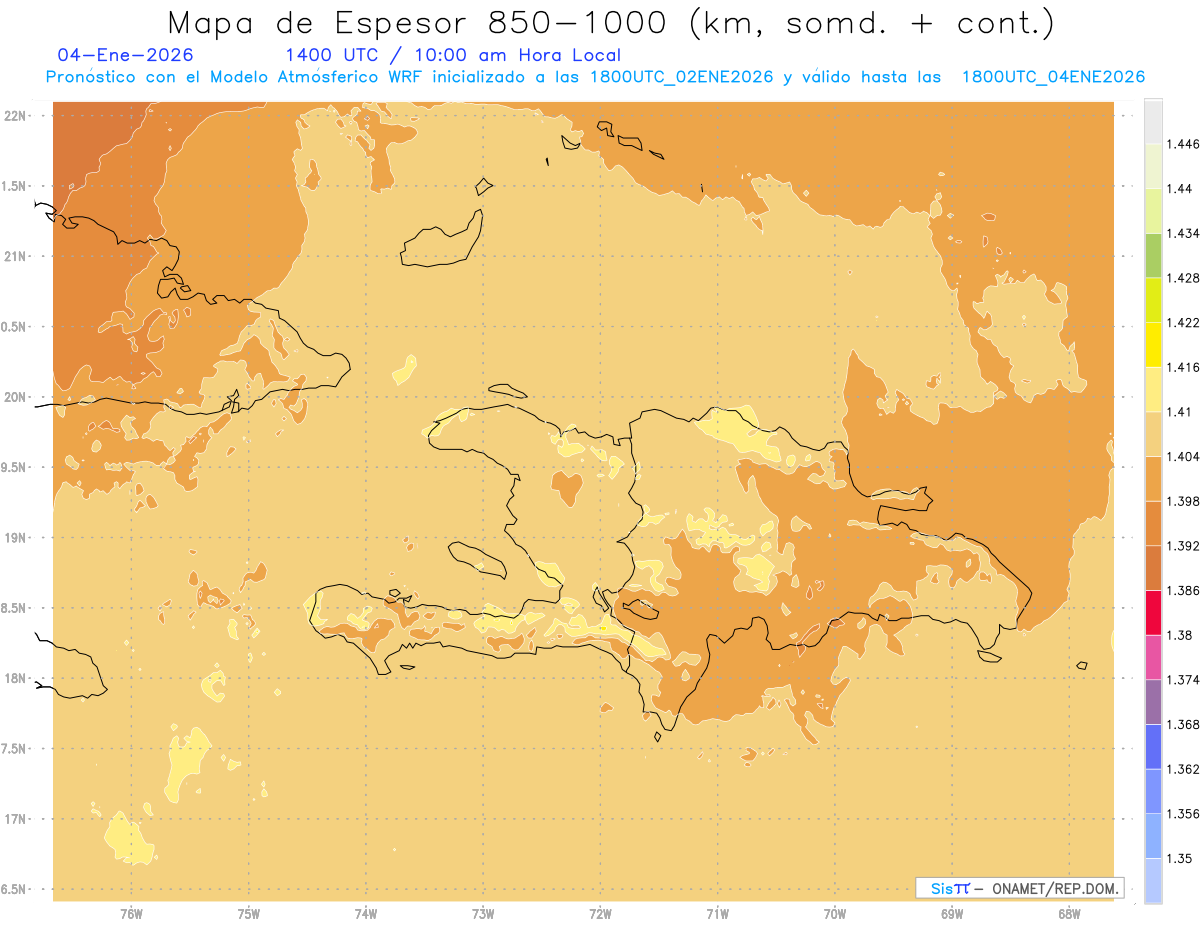Click the green colorbar segment above 1.428
The width and height of the screenshot is (1200, 927).
[1153, 255]
